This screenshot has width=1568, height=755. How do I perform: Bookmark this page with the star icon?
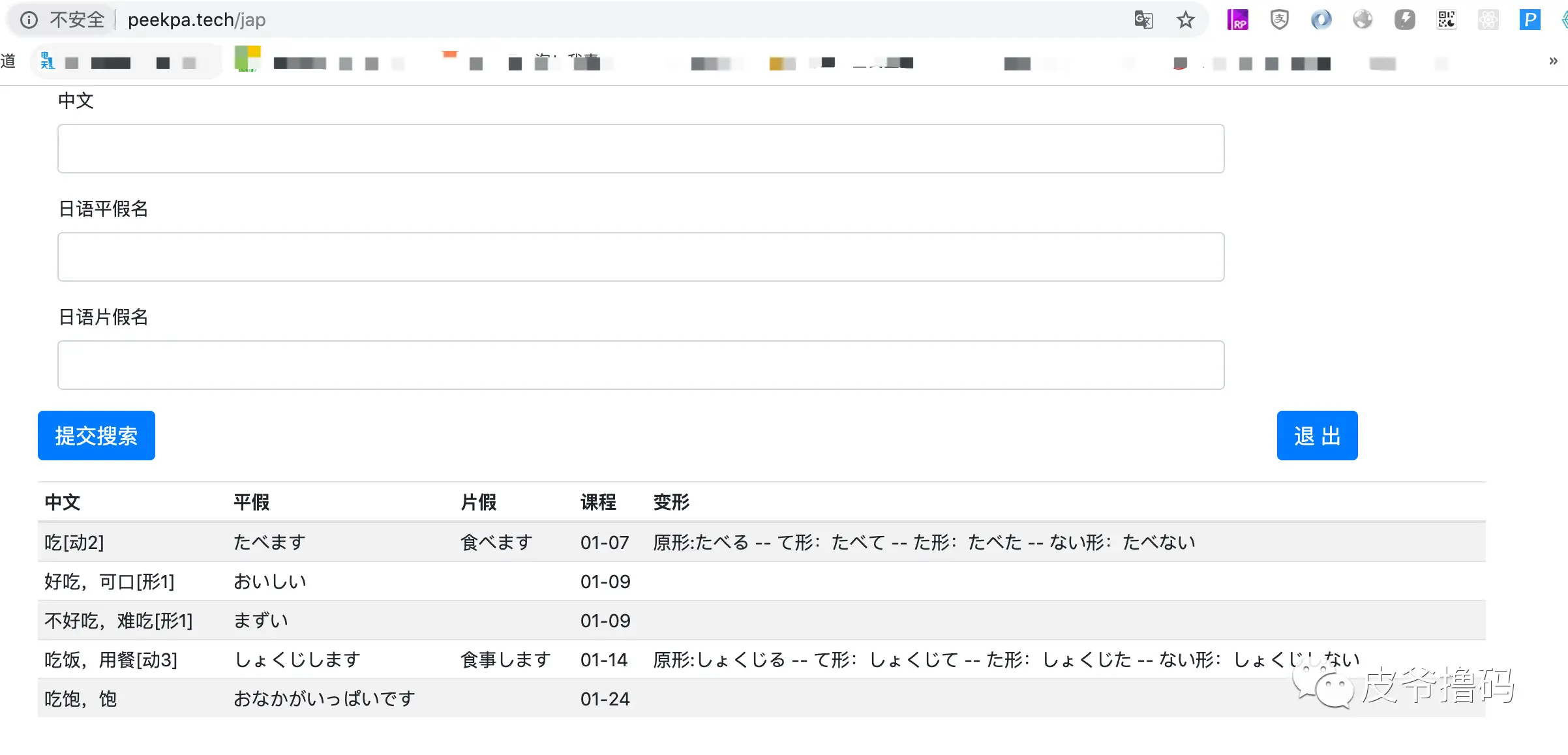click(x=1185, y=20)
